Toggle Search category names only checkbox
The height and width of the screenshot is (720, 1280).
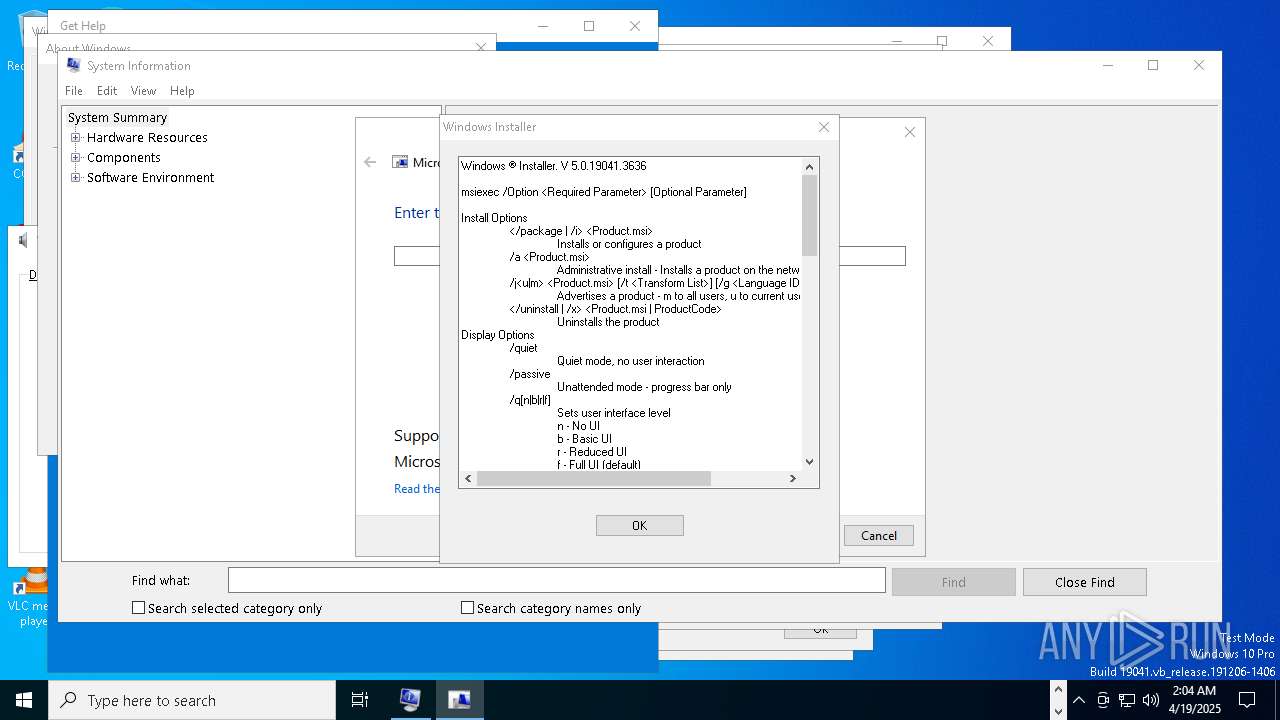pos(467,608)
